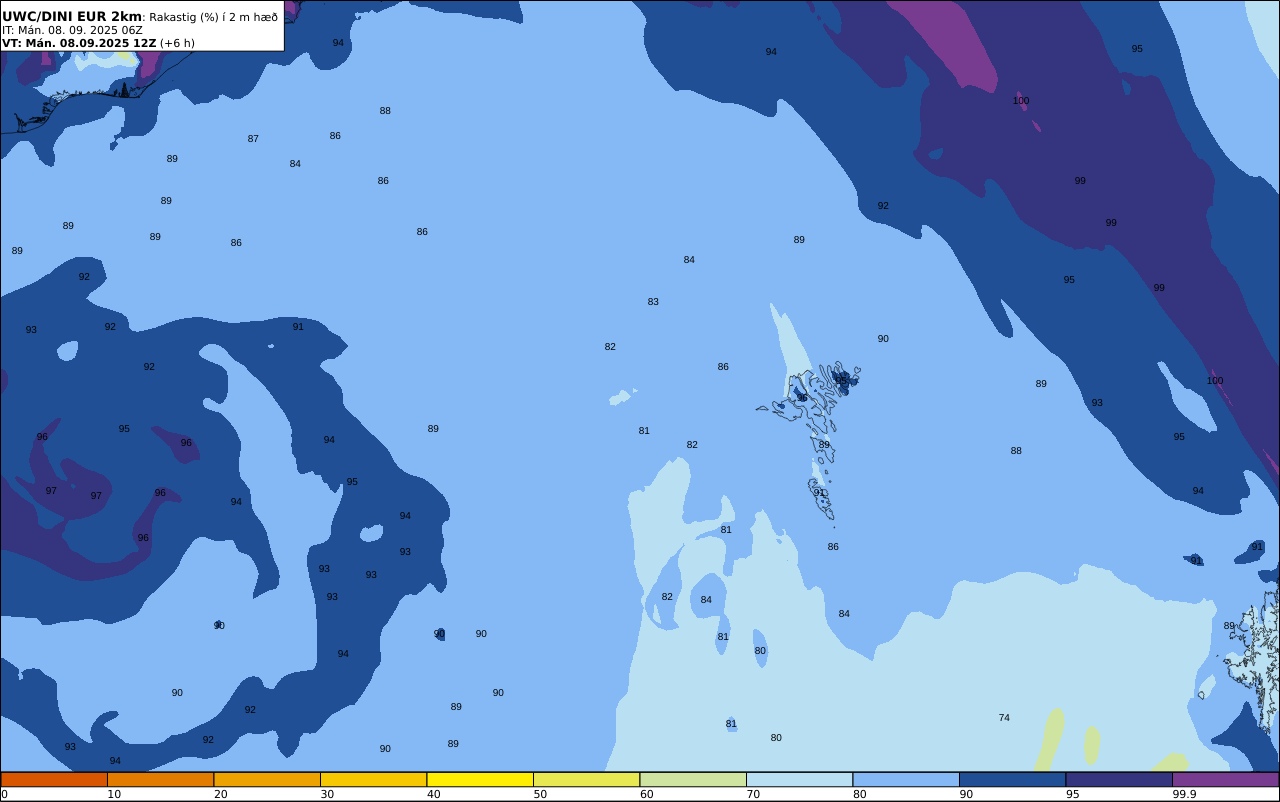Click the dark blue 90–95 legend swatch
Image resolution: width=1280 pixels, height=802 pixels.
pos(1012,779)
